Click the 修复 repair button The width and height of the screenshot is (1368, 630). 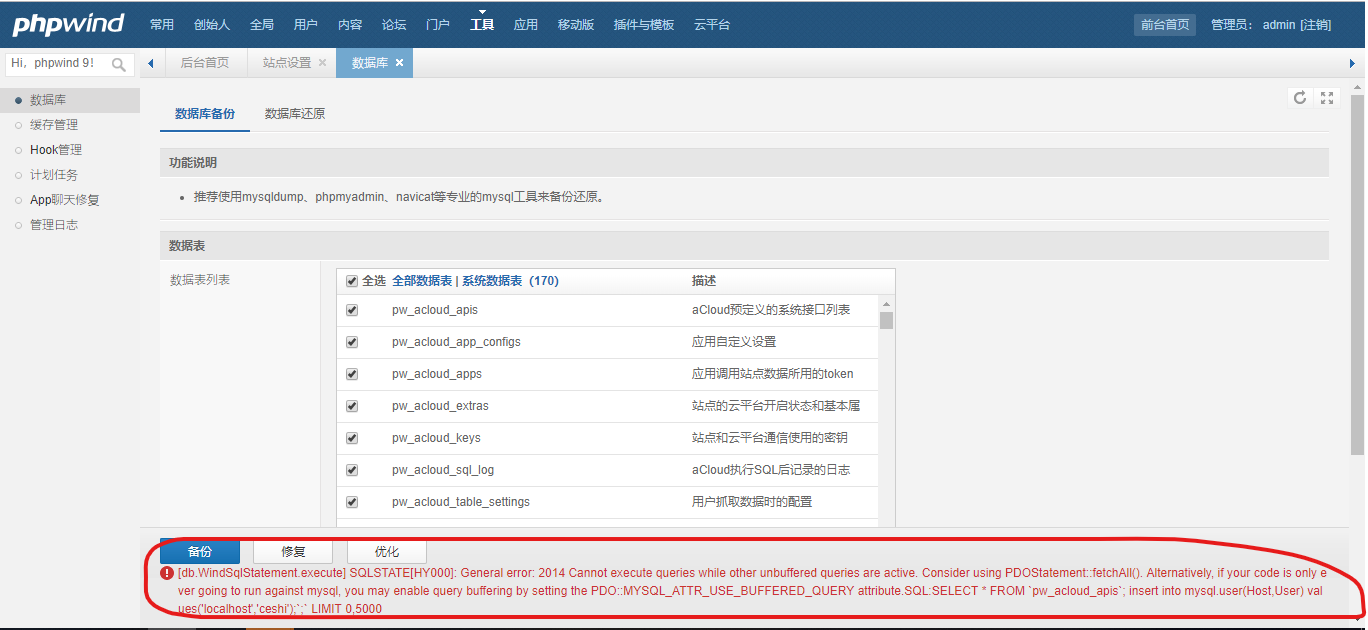tap(292, 551)
